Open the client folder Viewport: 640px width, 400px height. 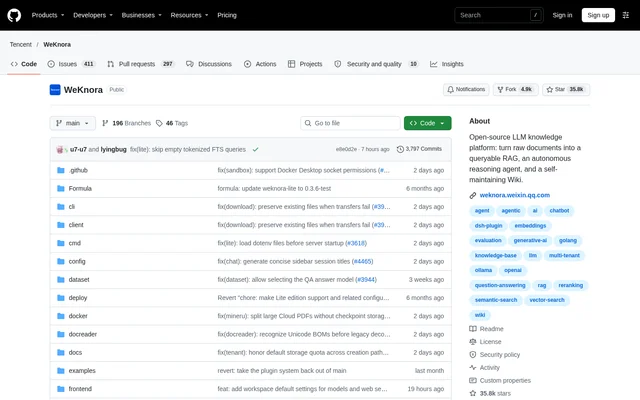[76, 225]
